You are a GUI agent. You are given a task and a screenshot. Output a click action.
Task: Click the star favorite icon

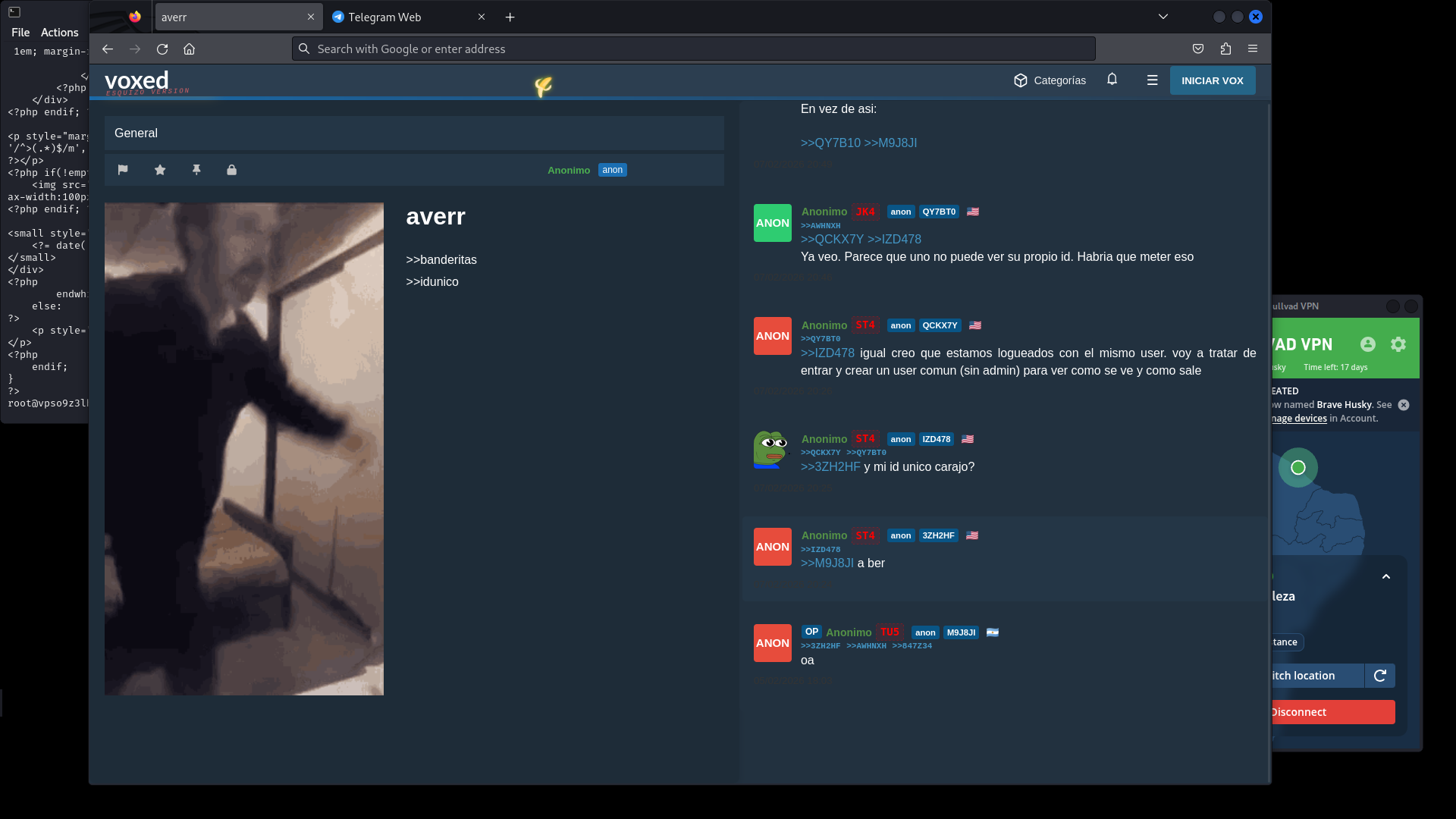(160, 170)
